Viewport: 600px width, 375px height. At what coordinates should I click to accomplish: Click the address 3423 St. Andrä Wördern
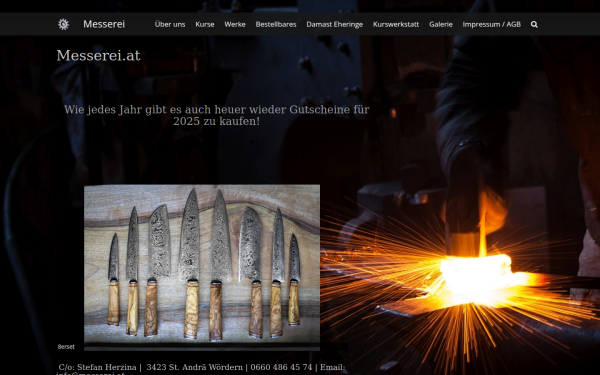(194, 367)
